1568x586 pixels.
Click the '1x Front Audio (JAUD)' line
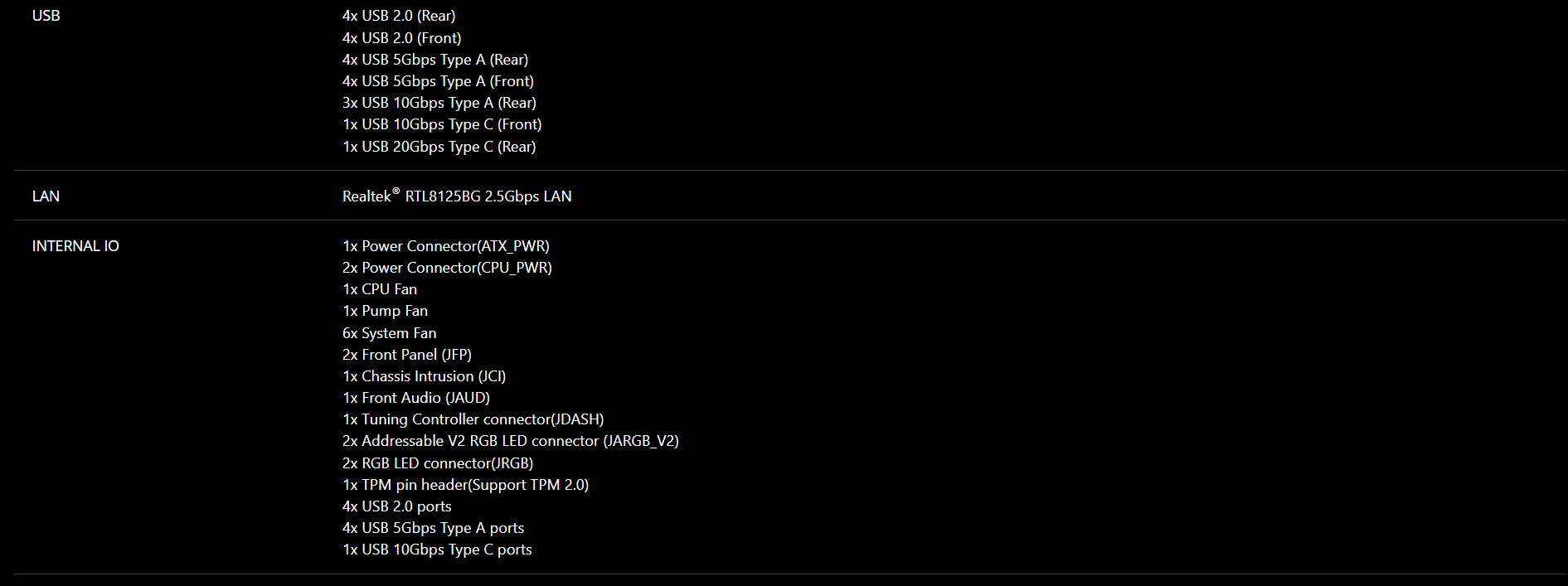coord(416,398)
